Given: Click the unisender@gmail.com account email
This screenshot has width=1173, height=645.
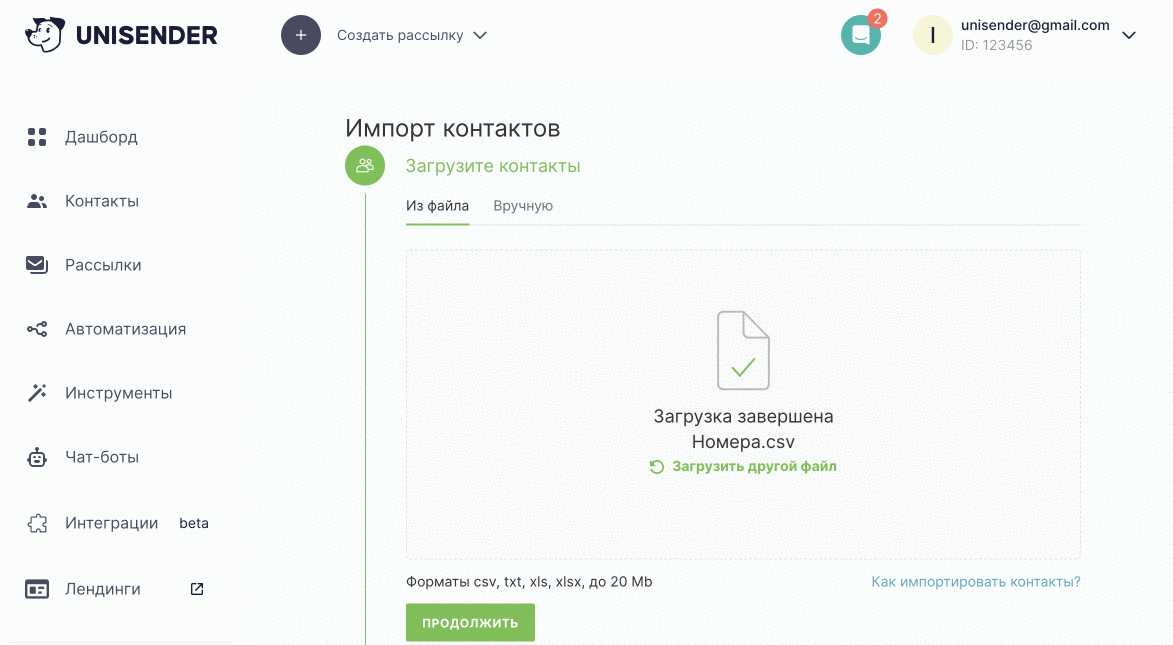Looking at the screenshot, I should [1035, 25].
